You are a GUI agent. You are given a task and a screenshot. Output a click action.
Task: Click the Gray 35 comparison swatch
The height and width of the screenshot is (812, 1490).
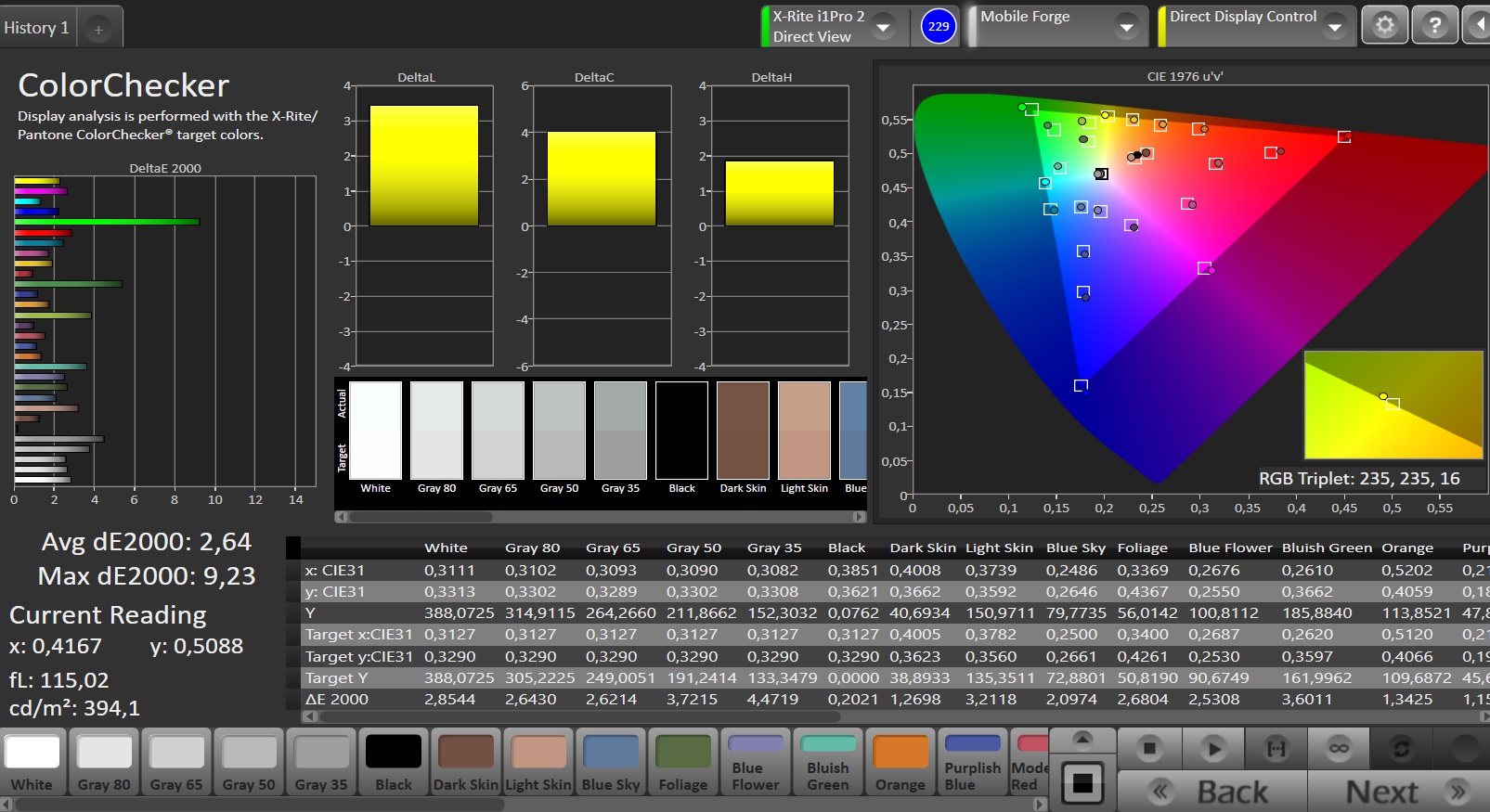click(621, 431)
